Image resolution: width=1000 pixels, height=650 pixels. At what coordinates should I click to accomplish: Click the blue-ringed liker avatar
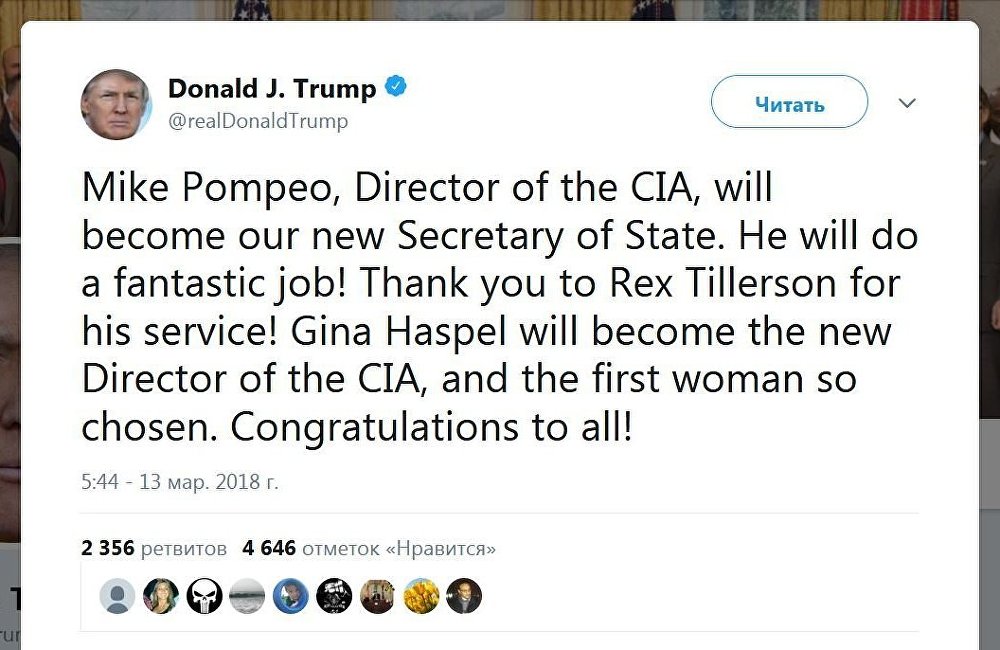pos(291,596)
